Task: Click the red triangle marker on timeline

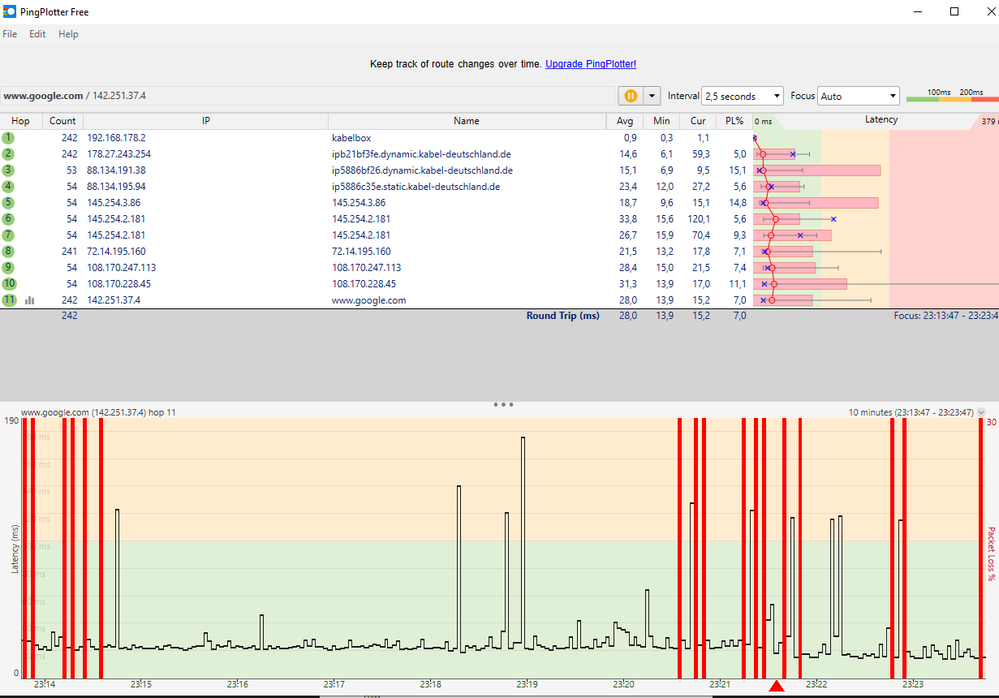Action: [776, 685]
